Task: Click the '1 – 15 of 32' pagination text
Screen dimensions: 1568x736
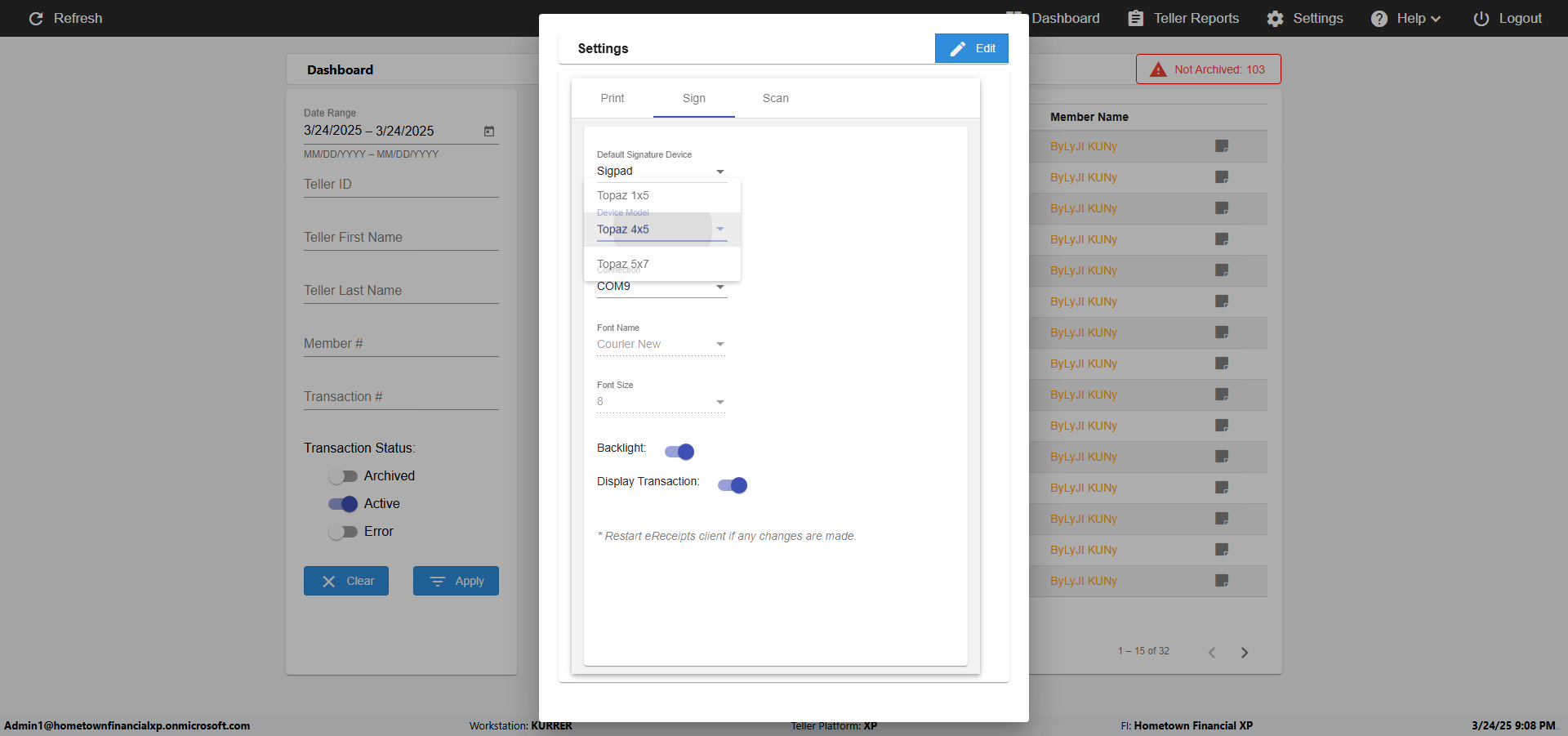Action: [1143, 651]
